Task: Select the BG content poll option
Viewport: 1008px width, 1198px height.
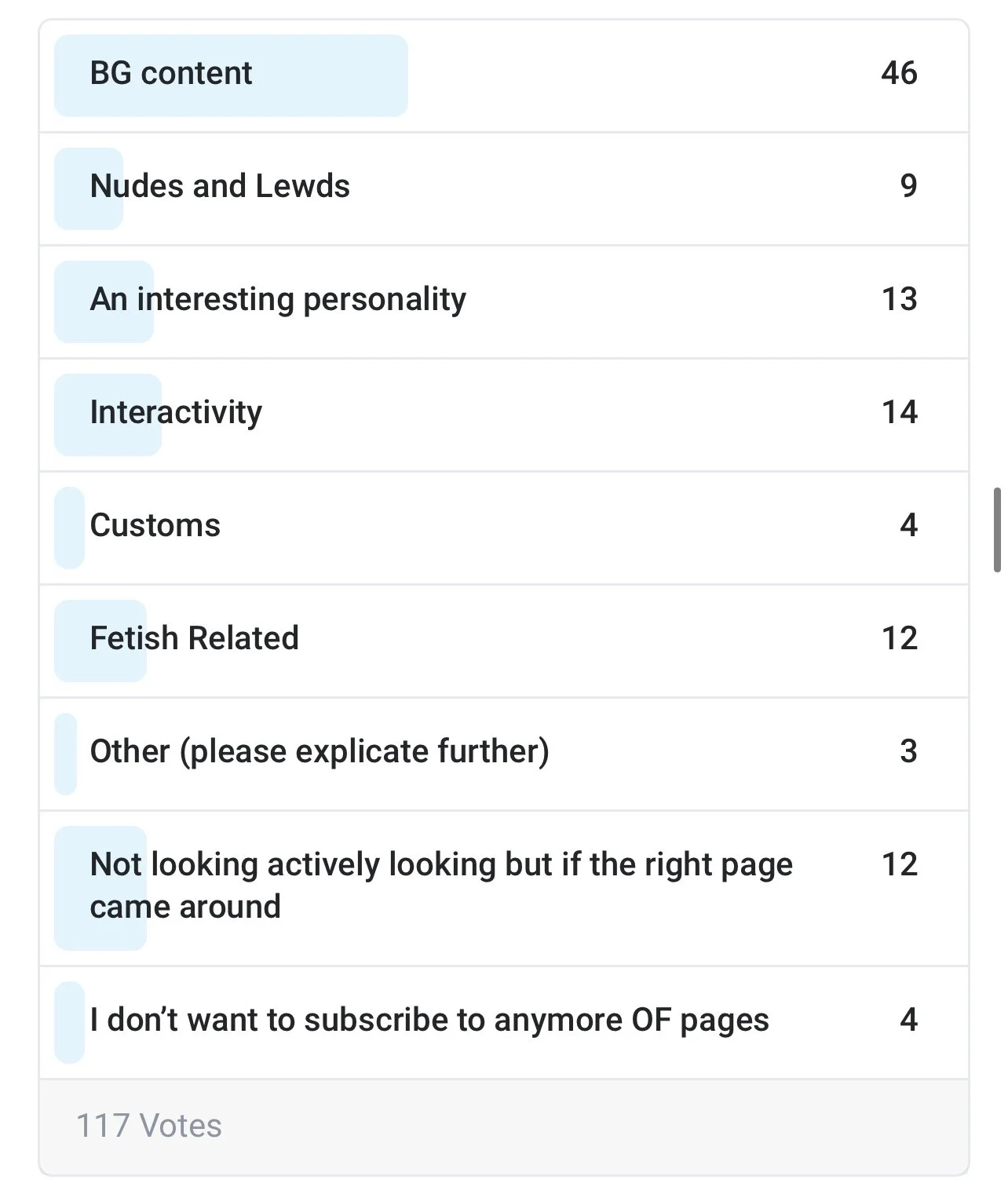Action: click(504, 75)
